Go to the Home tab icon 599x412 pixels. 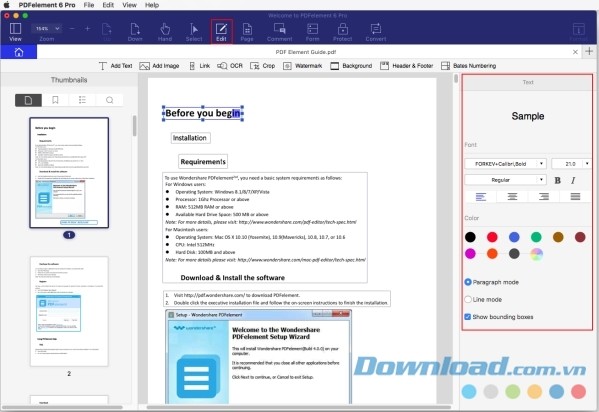click(19, 52)
